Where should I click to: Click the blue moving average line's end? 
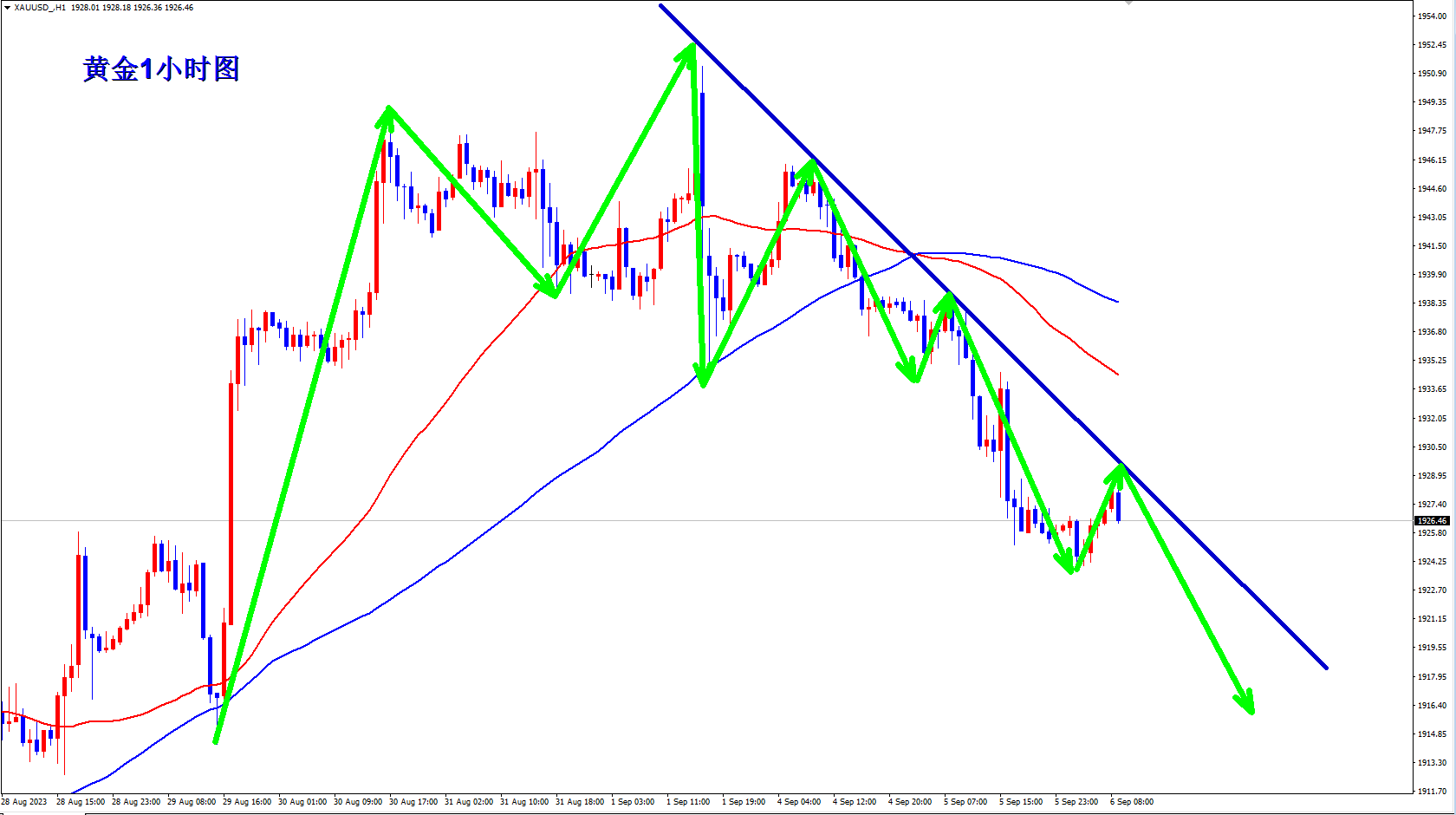click(1117, 301)
